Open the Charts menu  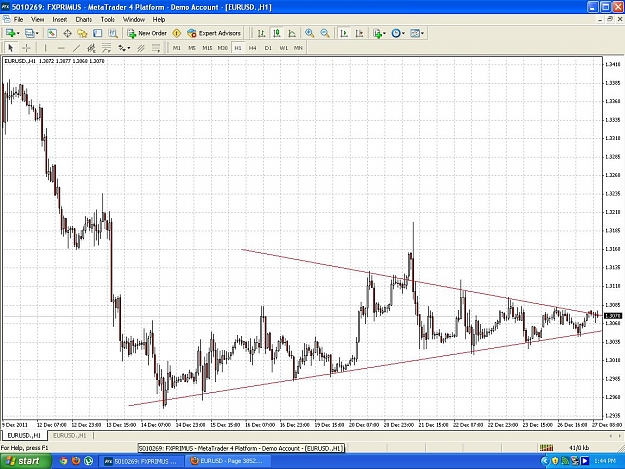[x=84, y=20]
